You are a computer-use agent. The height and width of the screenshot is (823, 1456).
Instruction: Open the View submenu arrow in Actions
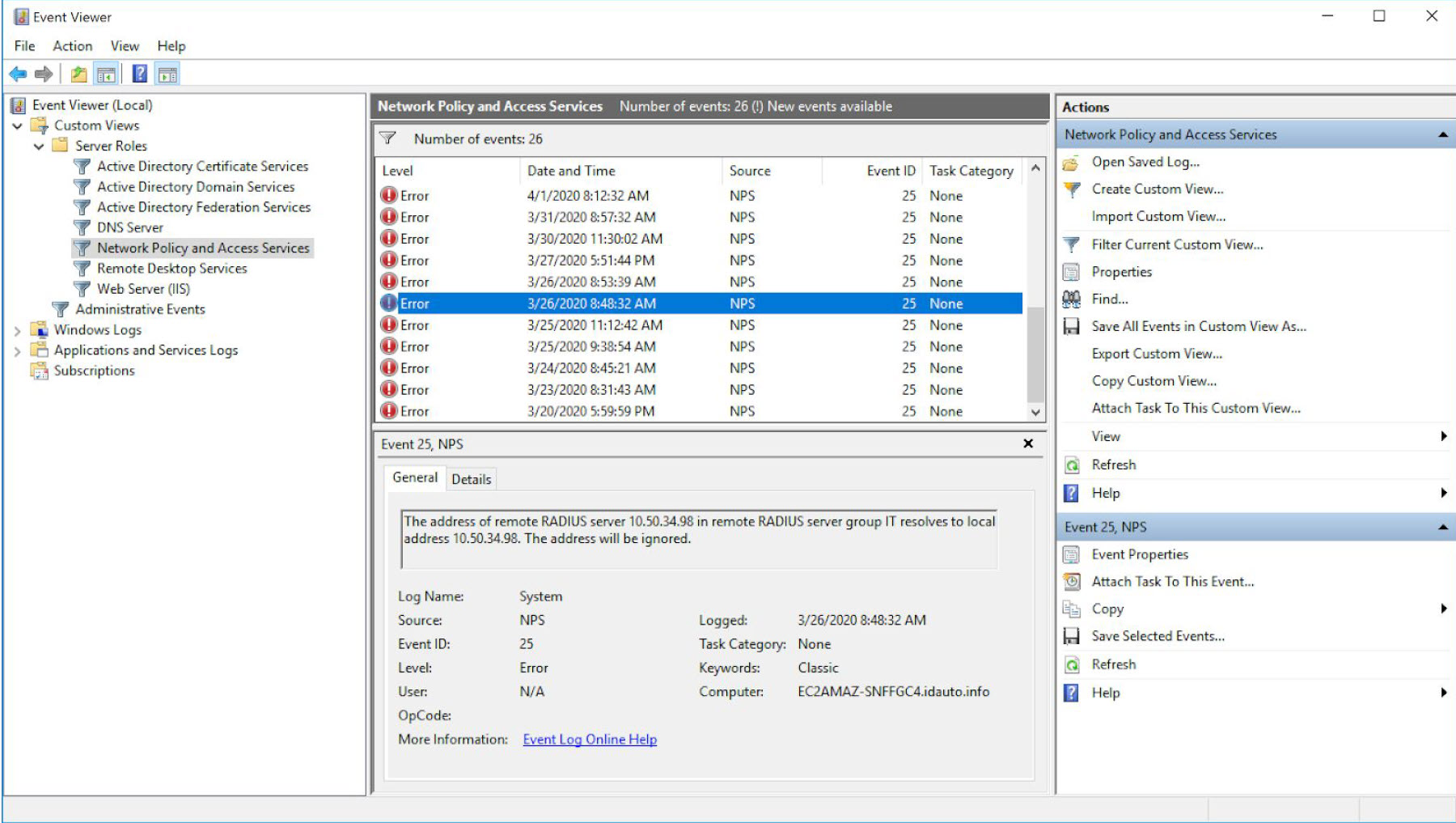[1444, 436]
